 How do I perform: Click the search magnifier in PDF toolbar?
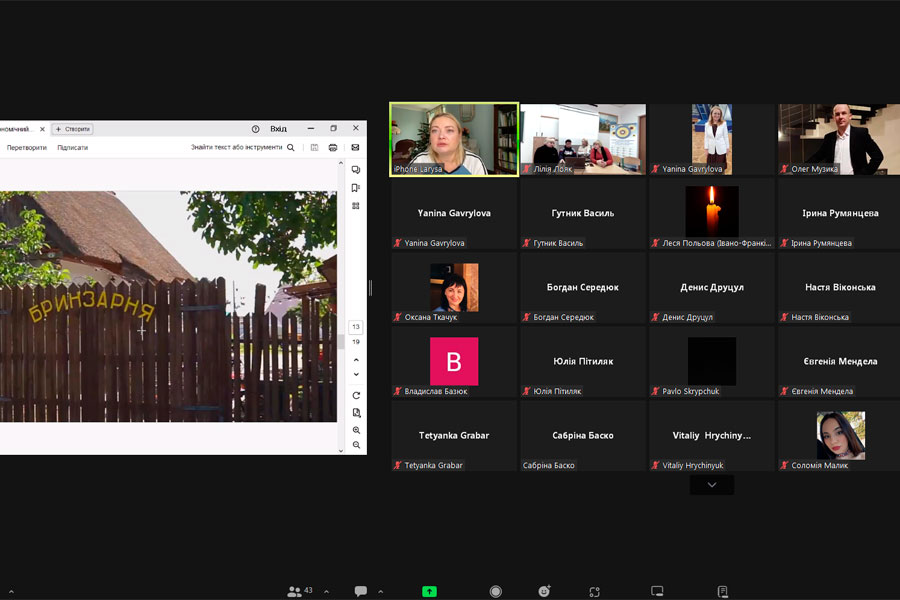click(291, 147)
